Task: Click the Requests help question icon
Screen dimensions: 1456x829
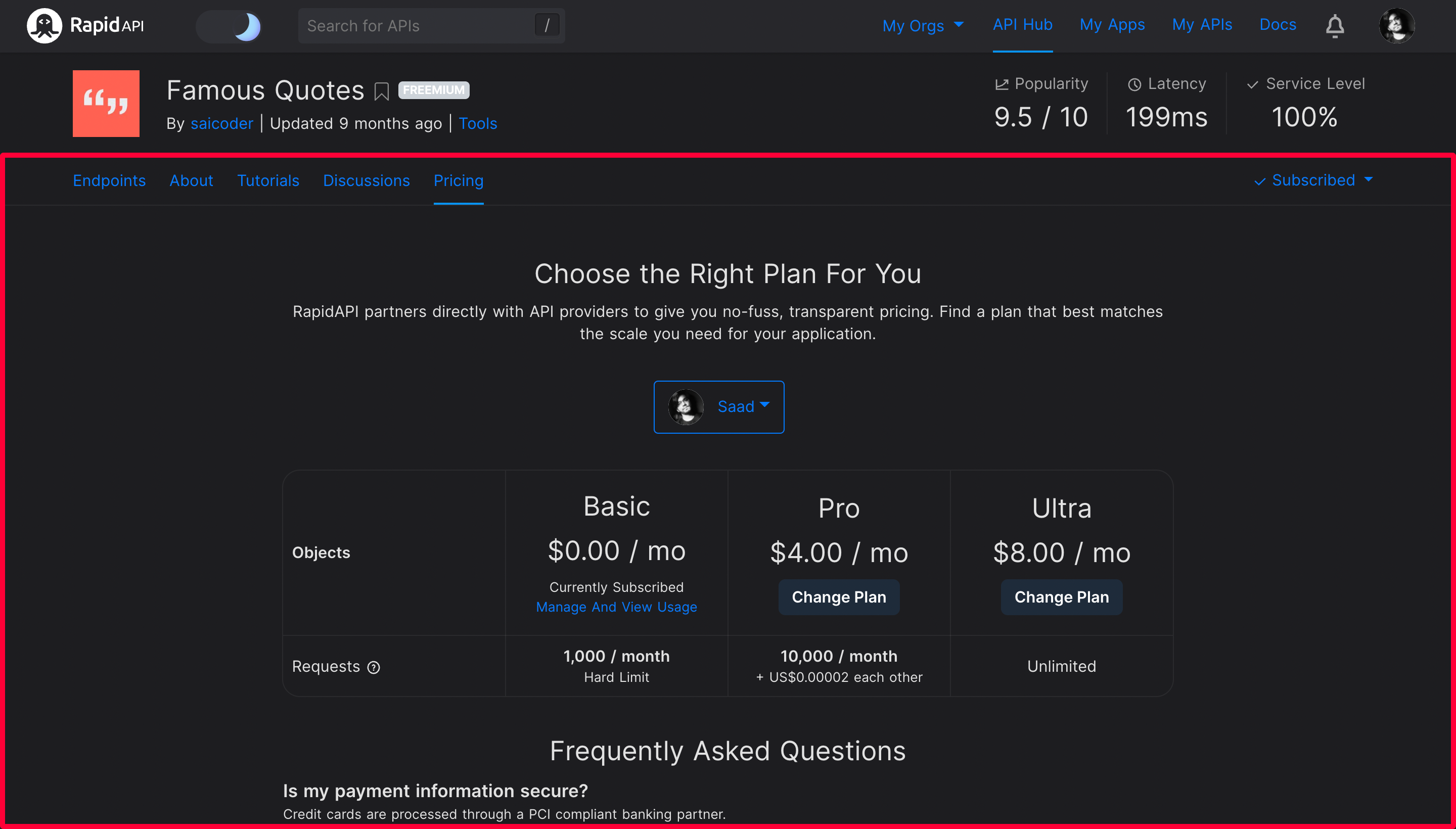Action: (374, 667)
